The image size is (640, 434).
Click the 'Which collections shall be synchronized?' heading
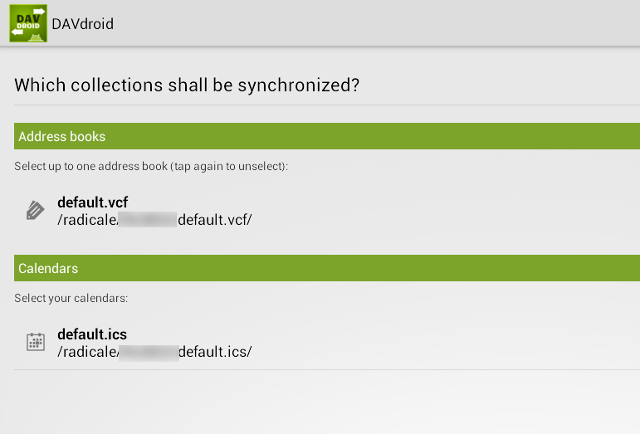click(x=187, y=85)
